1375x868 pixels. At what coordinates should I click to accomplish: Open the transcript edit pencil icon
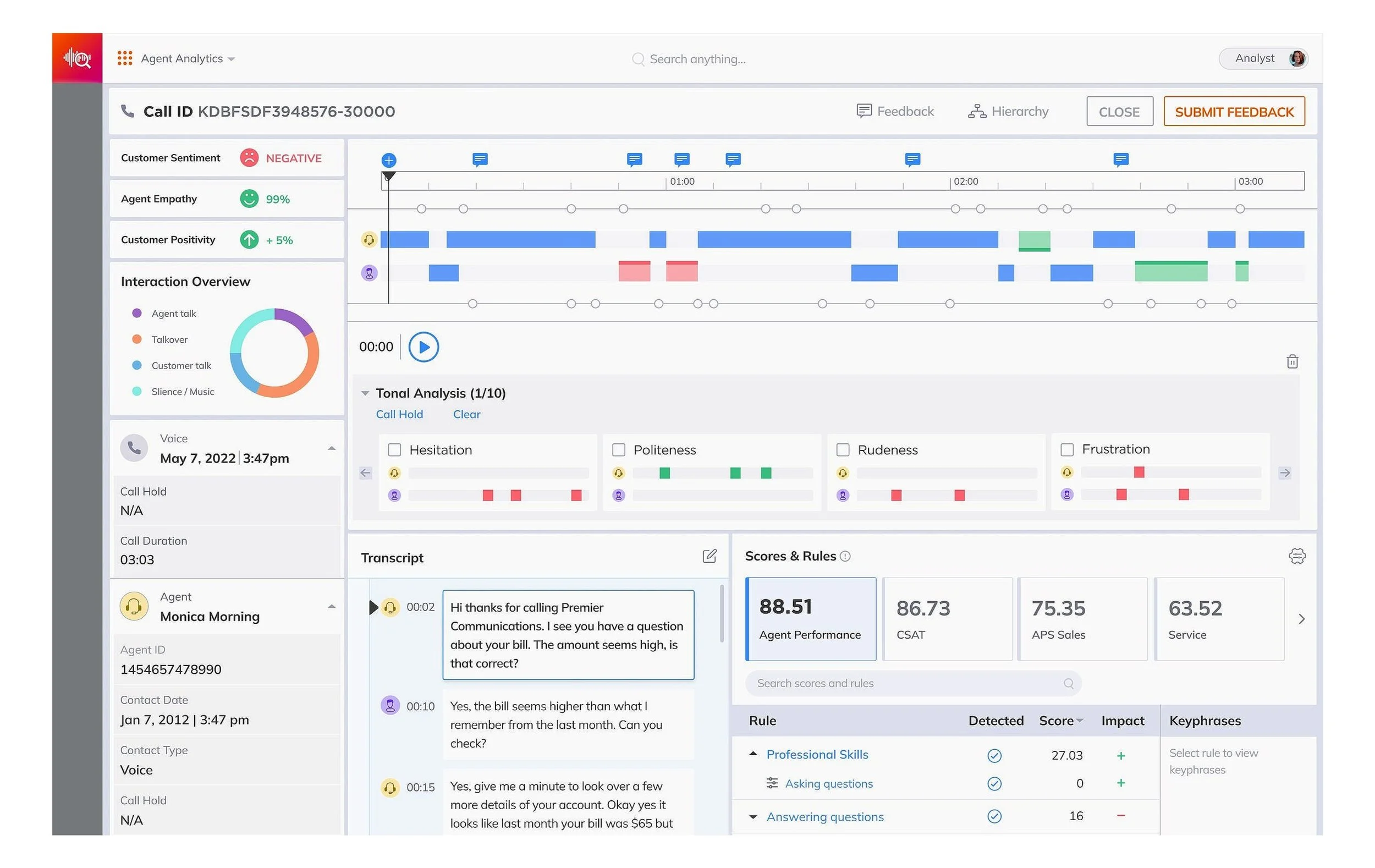709,556
